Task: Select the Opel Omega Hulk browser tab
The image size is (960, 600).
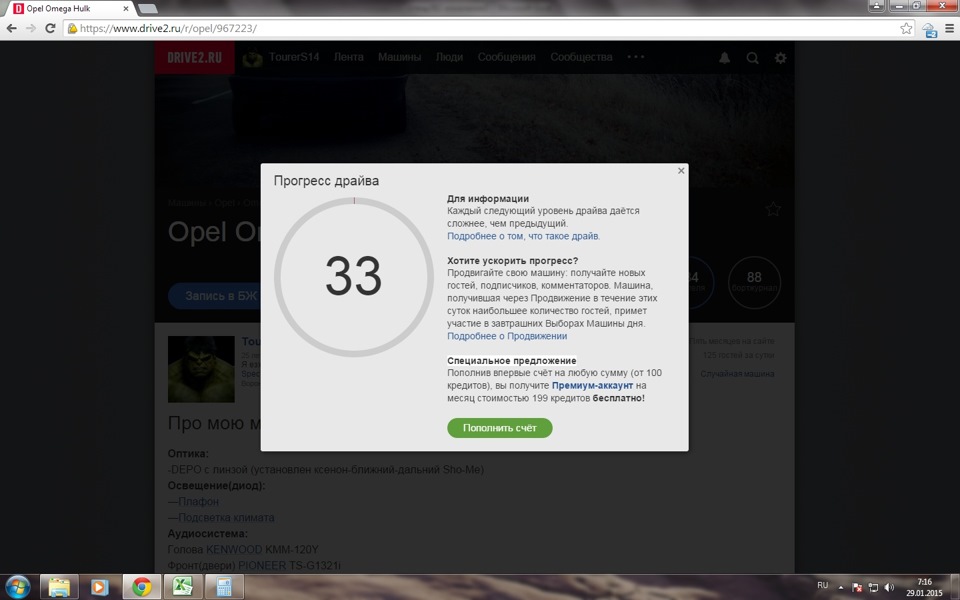Action: tap(72, 9)
